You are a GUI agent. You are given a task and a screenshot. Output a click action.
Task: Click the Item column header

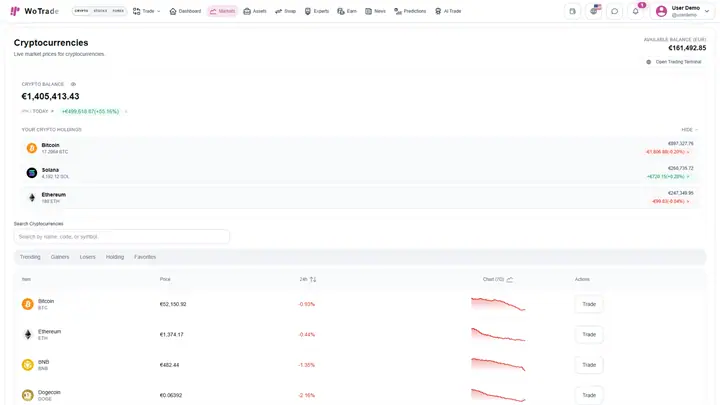tap(26, 279)
